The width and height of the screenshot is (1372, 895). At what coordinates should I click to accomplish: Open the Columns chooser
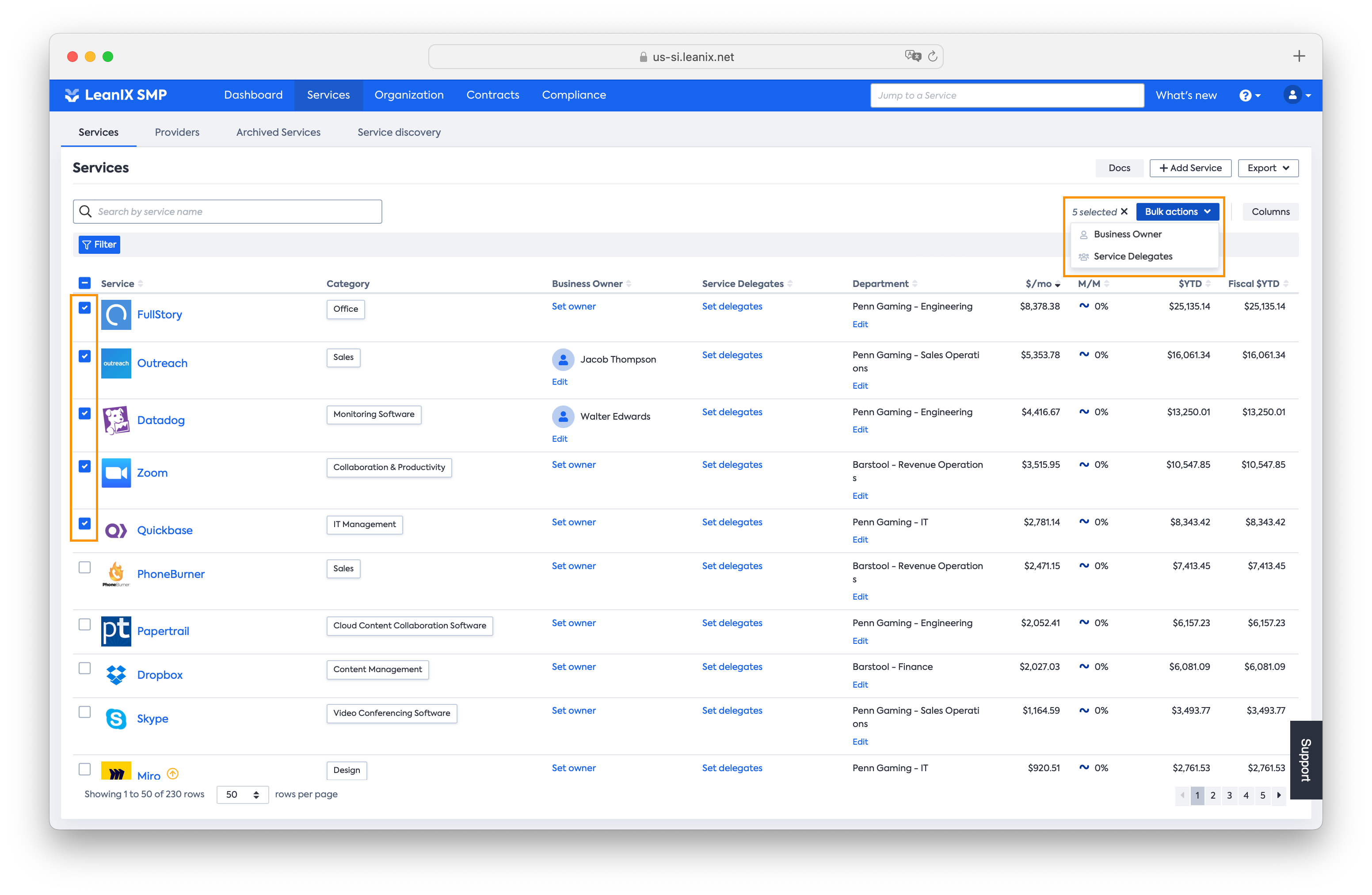point(1270,212)
